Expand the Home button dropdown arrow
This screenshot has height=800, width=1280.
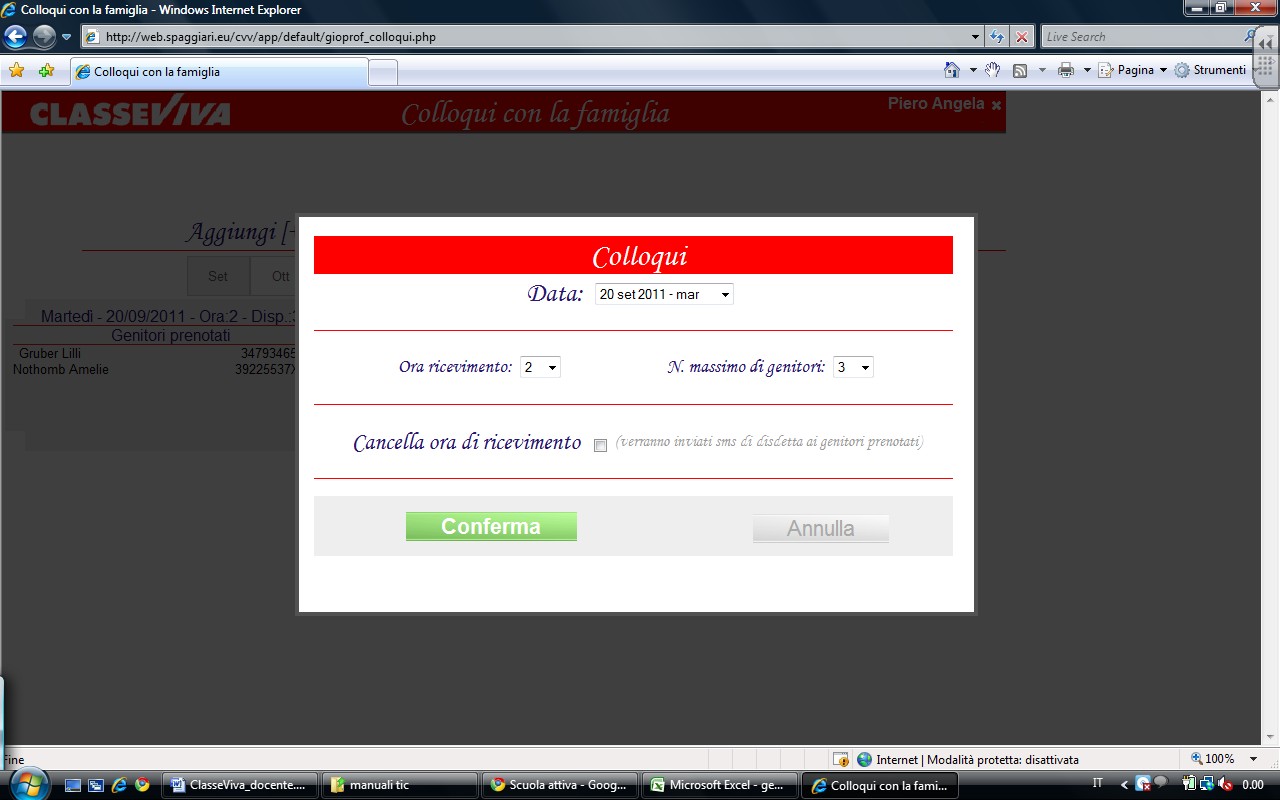coord(973,70)
